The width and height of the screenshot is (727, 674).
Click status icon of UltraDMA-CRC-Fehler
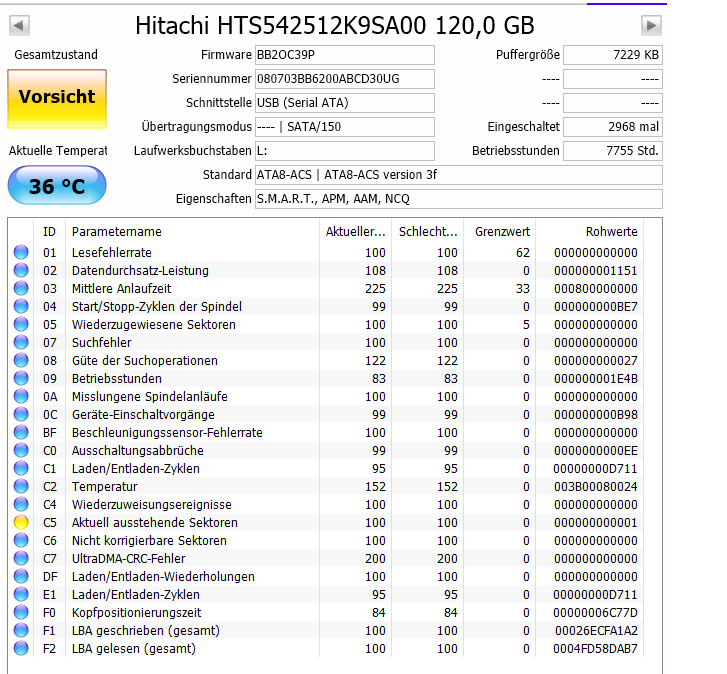[x=21, y=559]
